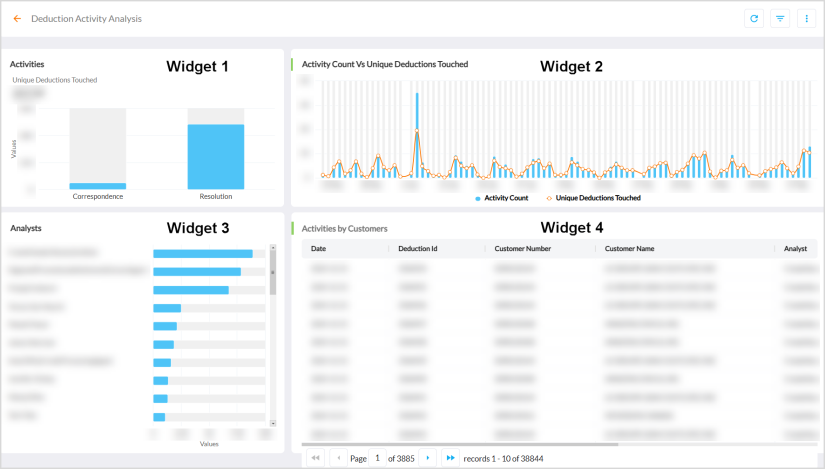This screenshot has width=825, height=469.
Task: Click the Customer Number column header
Action: click(523, 248)
